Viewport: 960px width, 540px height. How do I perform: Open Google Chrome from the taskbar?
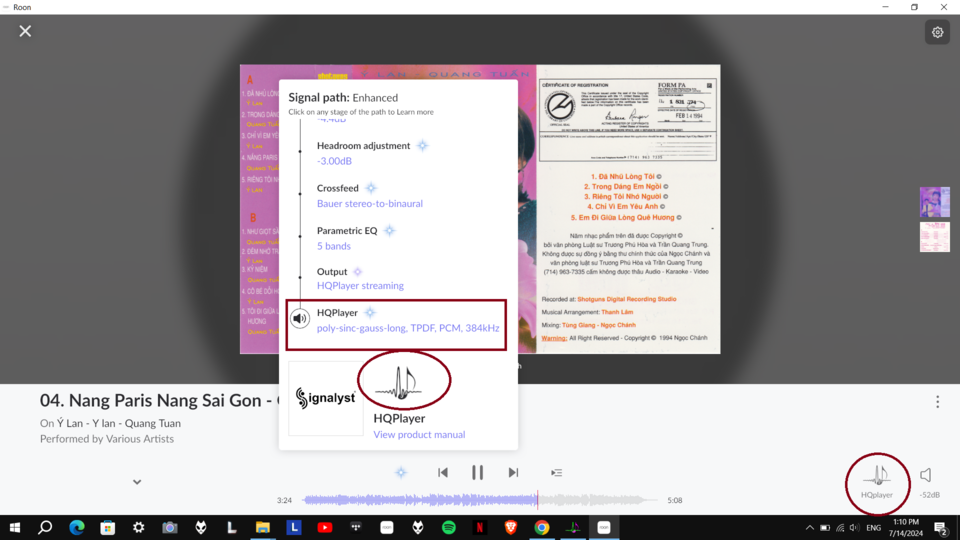(x=542, y=528)
